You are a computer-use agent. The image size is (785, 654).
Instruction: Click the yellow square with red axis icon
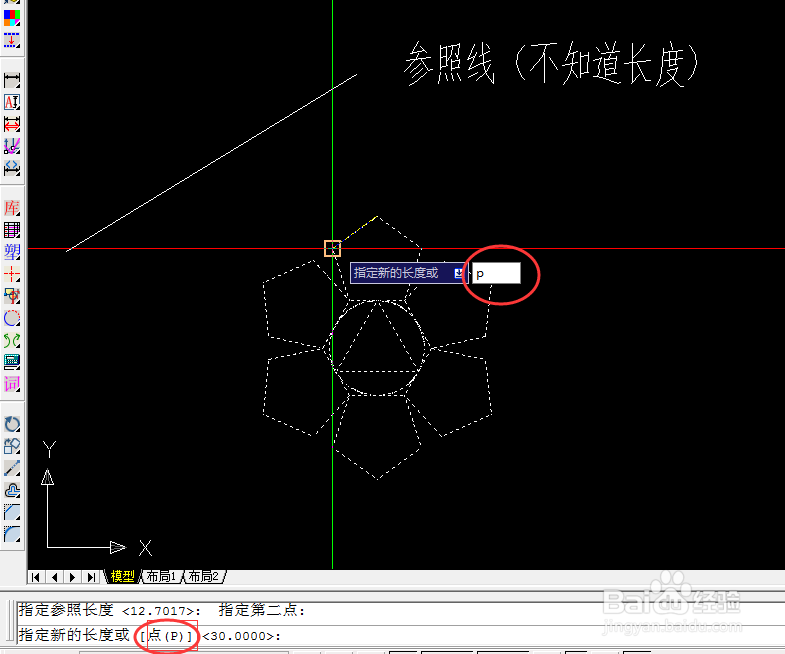(12, 296)
